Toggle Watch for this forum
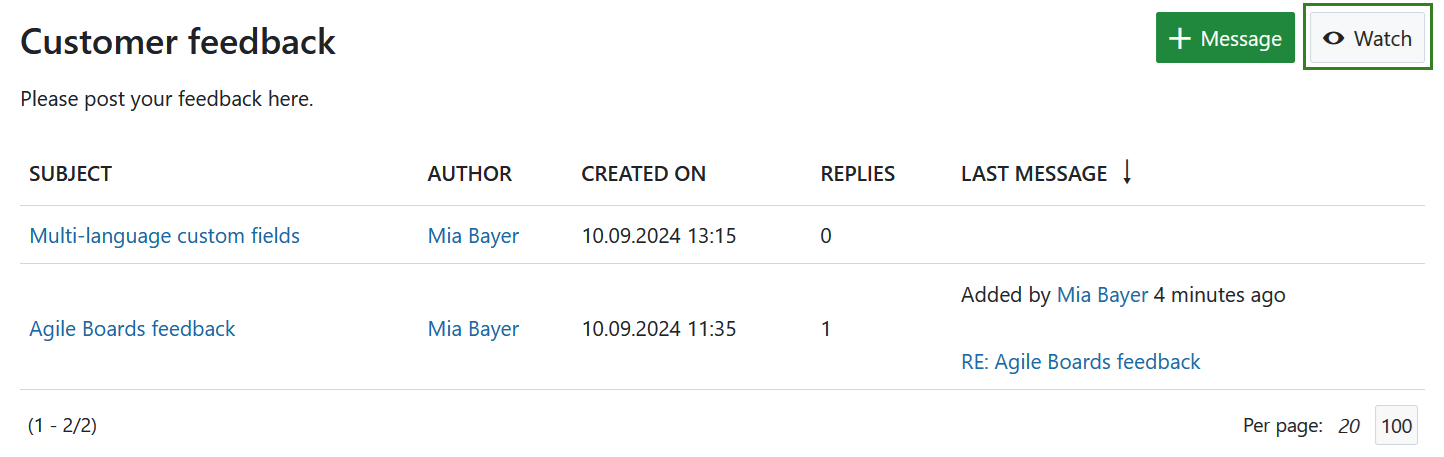Screen dimensions: 1444x457 click(1367, 39)
